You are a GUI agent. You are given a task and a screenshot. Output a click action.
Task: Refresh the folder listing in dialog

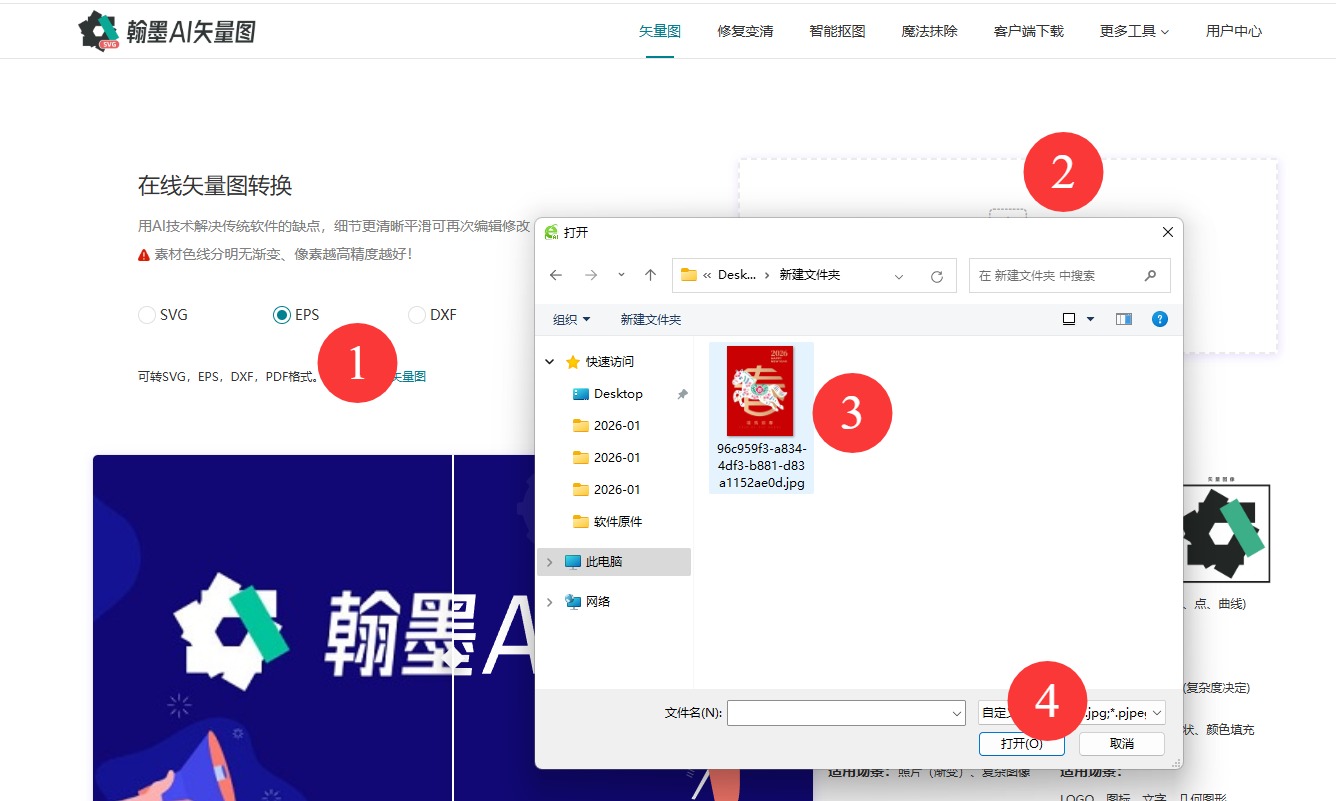936,276
